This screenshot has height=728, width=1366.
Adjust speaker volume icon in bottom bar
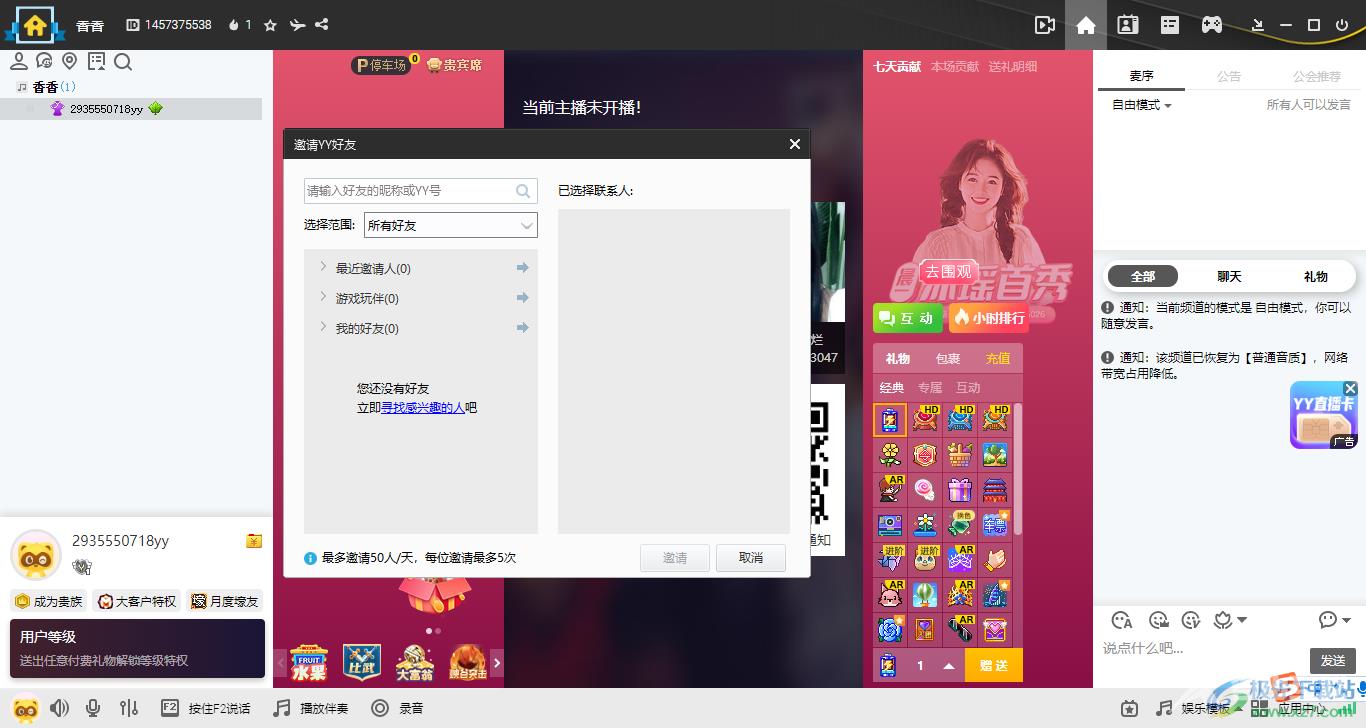coord(60,708)
